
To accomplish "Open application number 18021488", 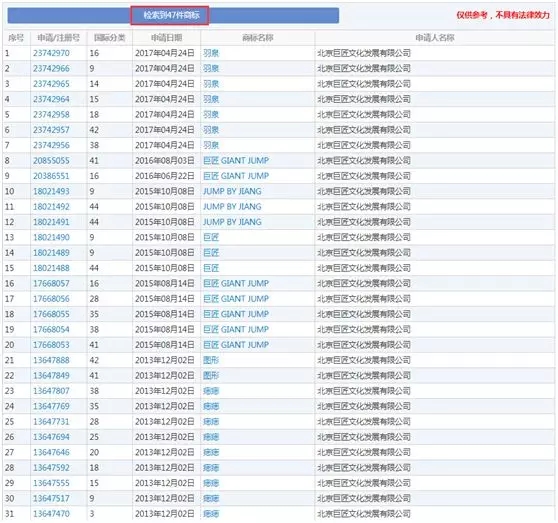I will [51, 268].
